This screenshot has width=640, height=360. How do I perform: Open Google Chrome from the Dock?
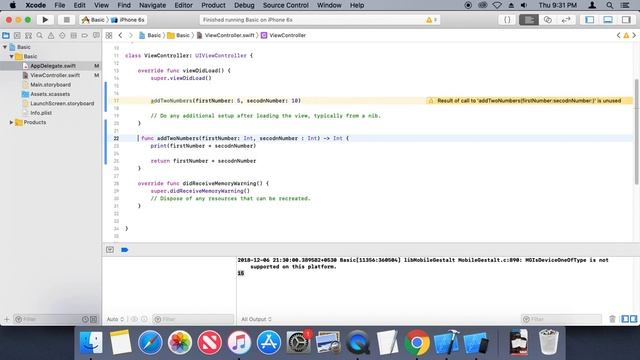click(x=417, y=342)
